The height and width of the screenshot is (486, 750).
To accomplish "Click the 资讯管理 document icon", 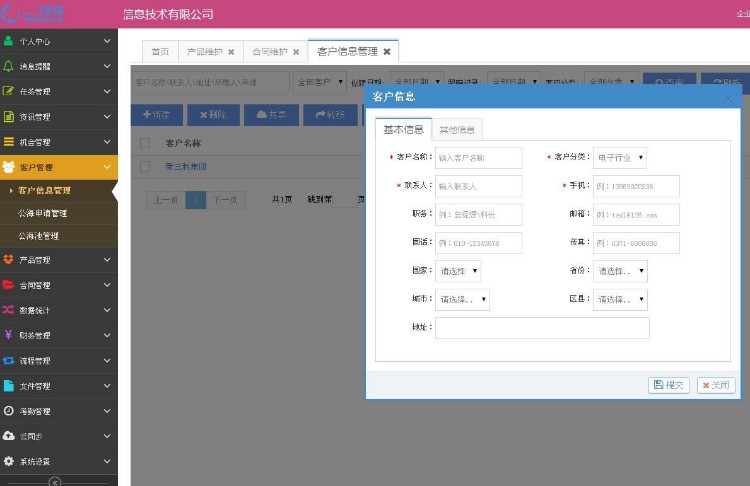I will pyautogui.click(x=9, y=116).
